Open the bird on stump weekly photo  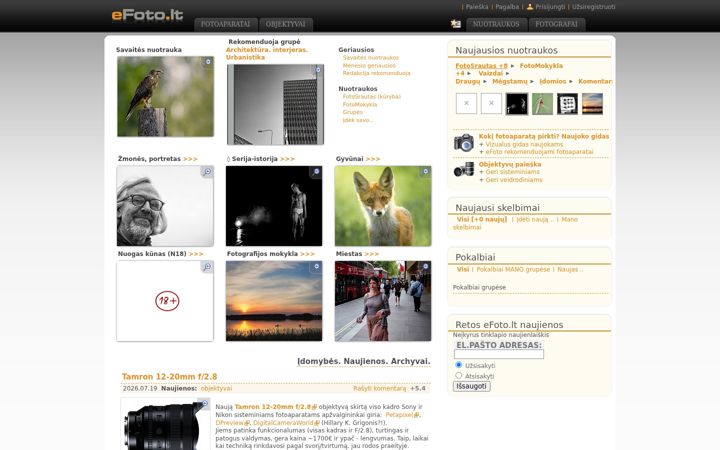pyautogui.click(x=165, y=96)
